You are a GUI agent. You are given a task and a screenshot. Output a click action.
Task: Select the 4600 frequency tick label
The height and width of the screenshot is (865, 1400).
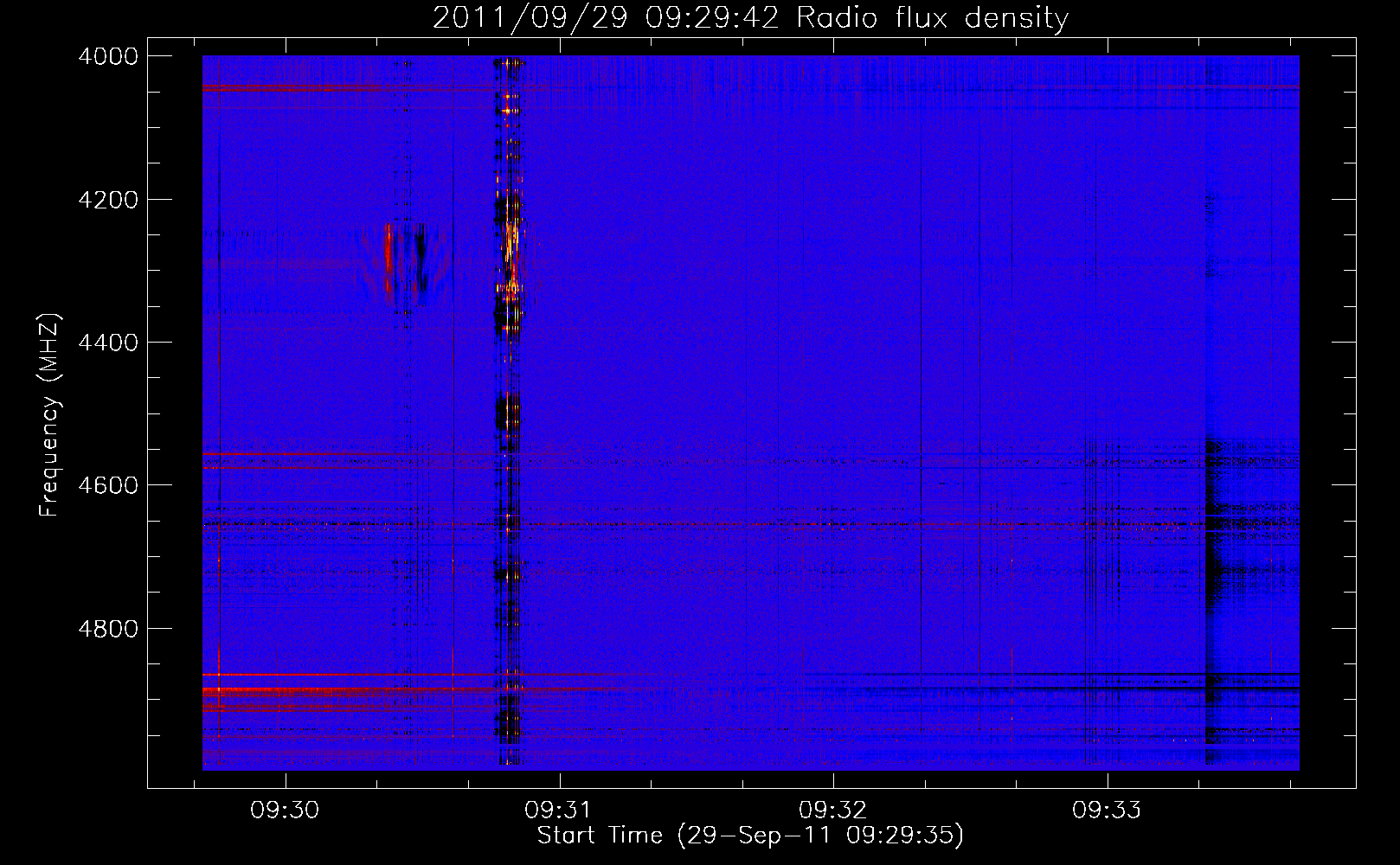pyautogui.click(x=108, y=485)
